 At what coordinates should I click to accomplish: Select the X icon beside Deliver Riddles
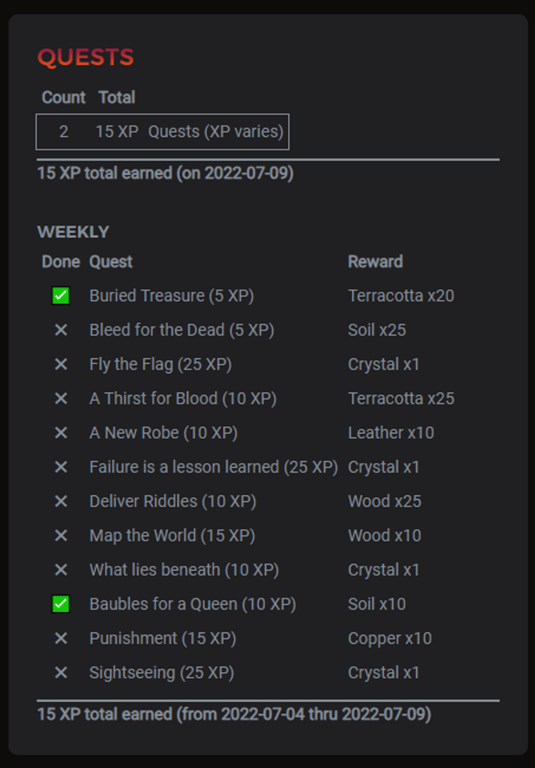pyautogui.click(x=61, y=502)
